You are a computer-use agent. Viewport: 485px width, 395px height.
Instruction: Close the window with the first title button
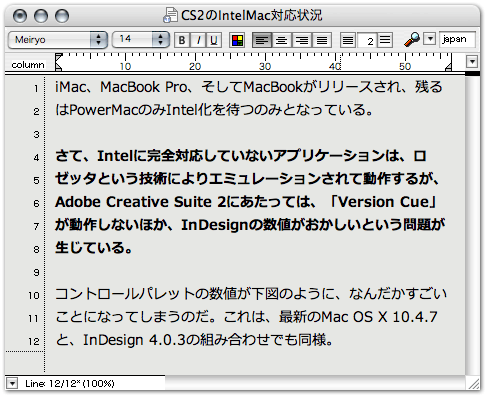[x=20, y=16]
